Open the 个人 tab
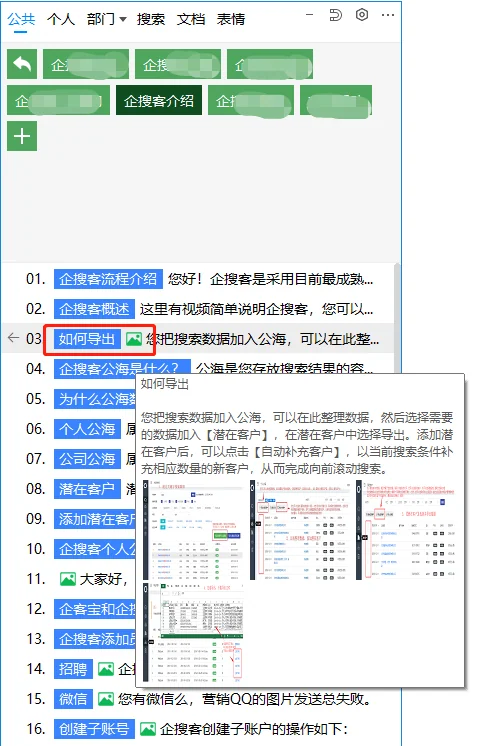 tap(61, 20)
